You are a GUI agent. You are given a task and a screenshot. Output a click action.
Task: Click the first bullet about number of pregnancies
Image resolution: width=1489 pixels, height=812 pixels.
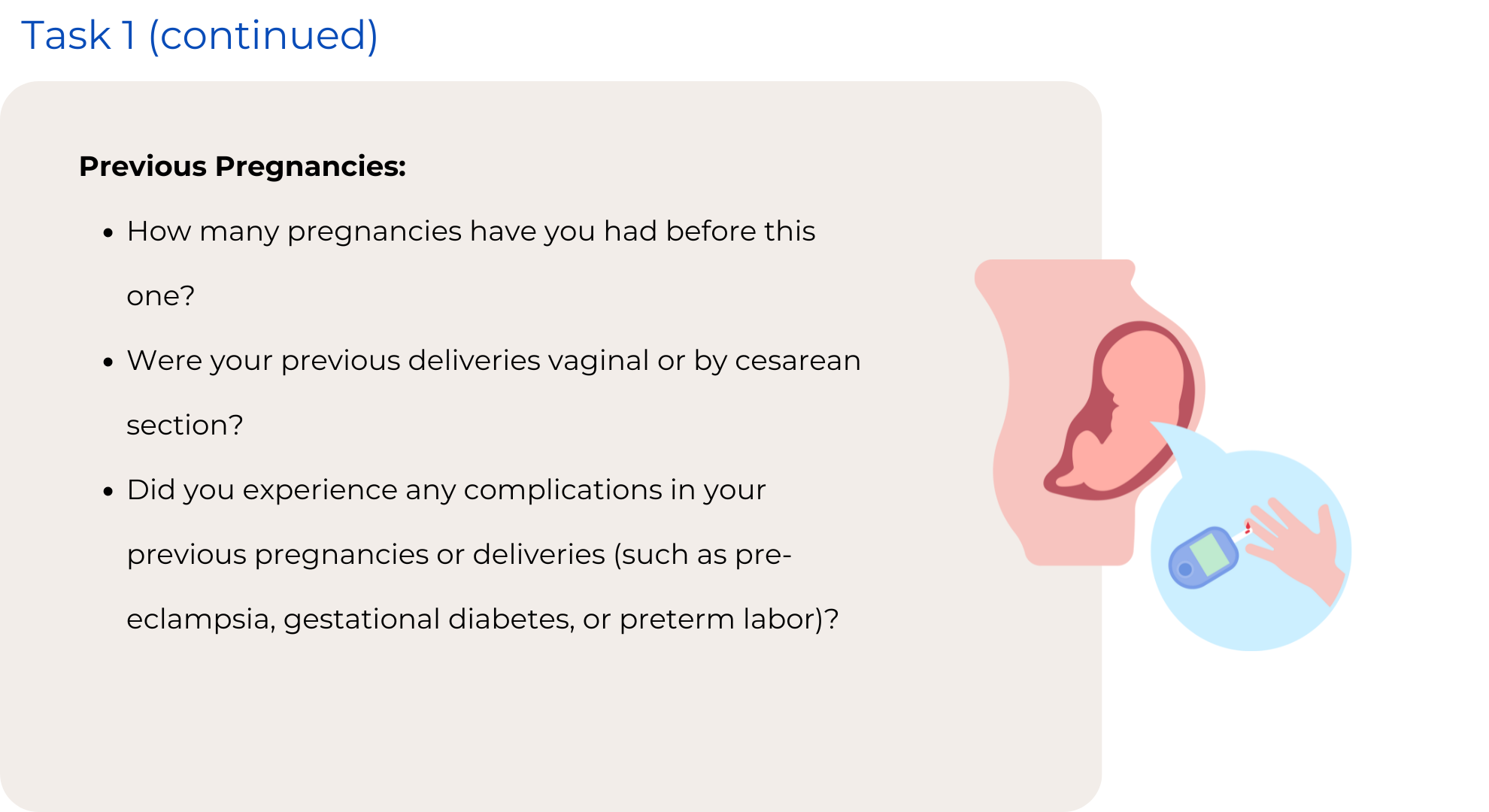click(x=471, y=231)
